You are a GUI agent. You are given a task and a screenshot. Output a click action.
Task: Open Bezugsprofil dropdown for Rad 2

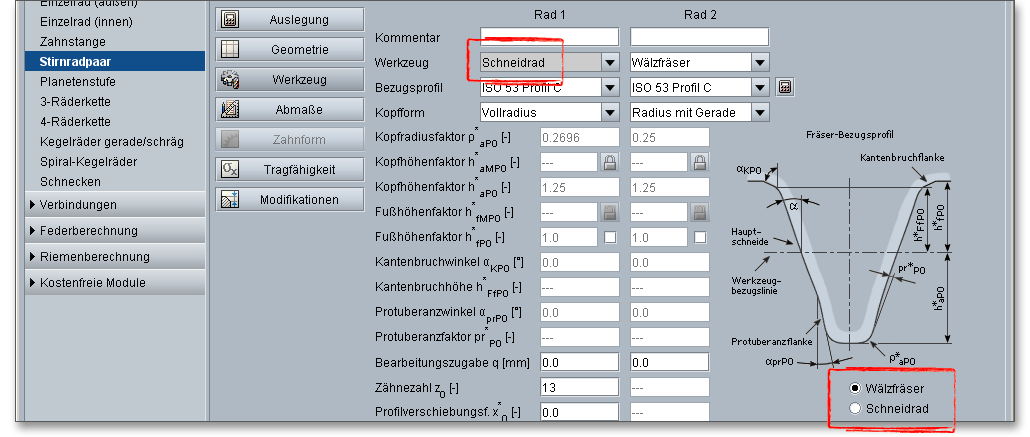(759, 87)
